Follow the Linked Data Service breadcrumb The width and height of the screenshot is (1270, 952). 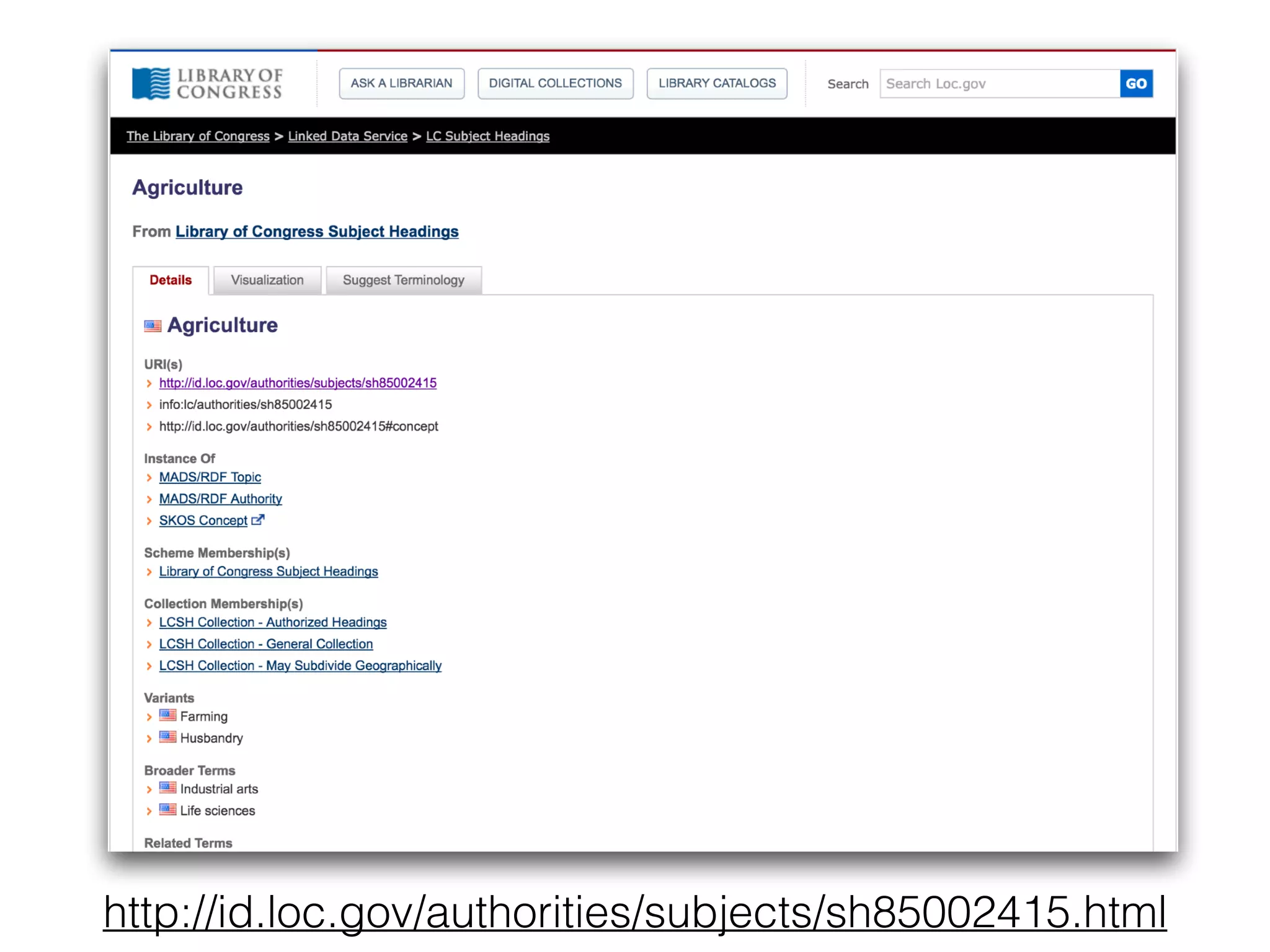pos(348,136)
